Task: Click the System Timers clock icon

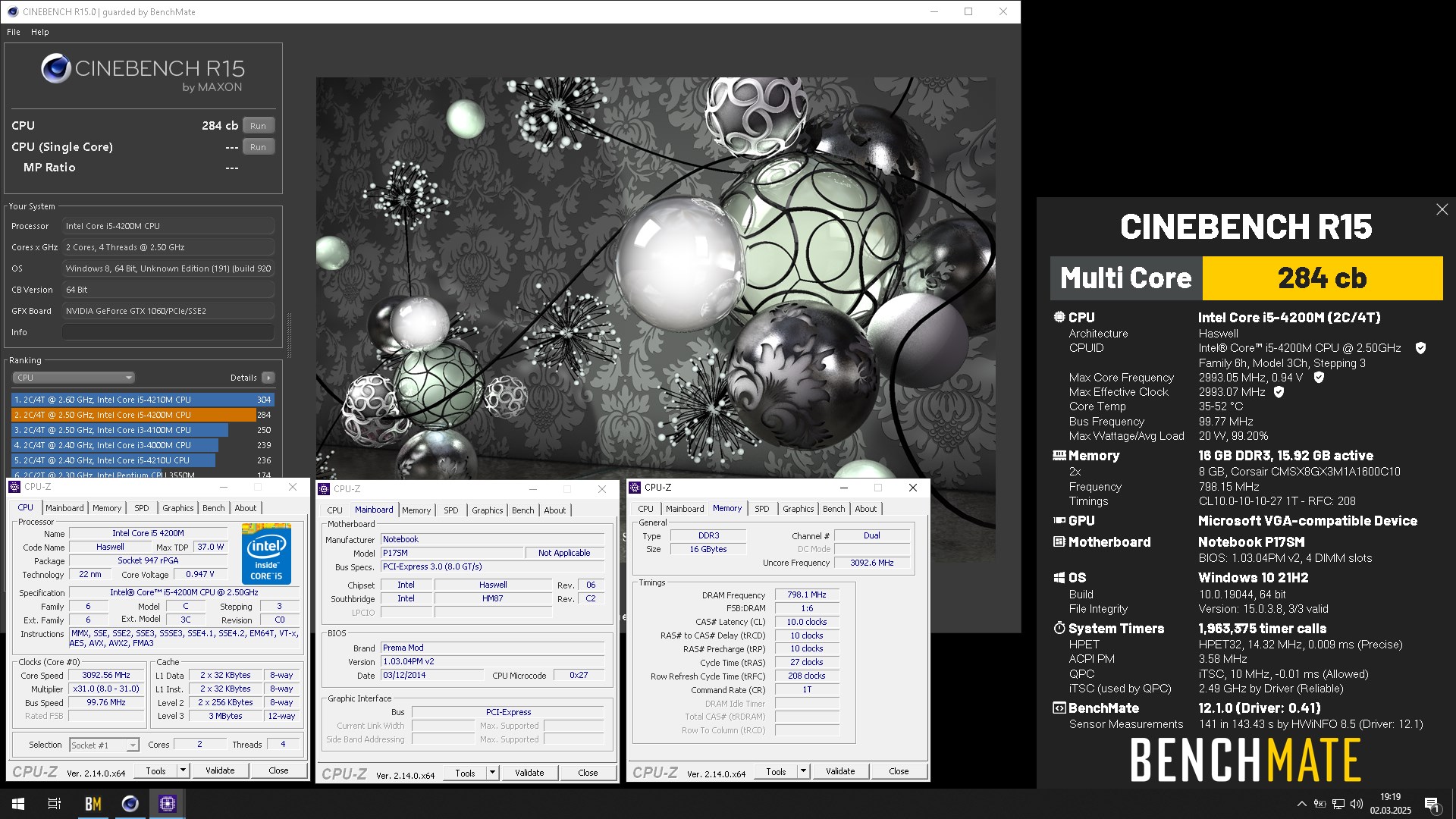Action: coord(1059,629)
